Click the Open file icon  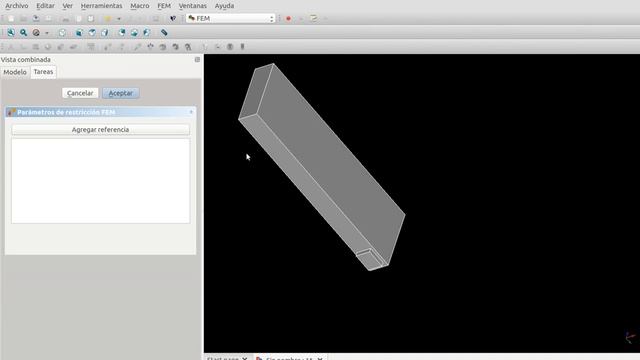tap(24, 19)
